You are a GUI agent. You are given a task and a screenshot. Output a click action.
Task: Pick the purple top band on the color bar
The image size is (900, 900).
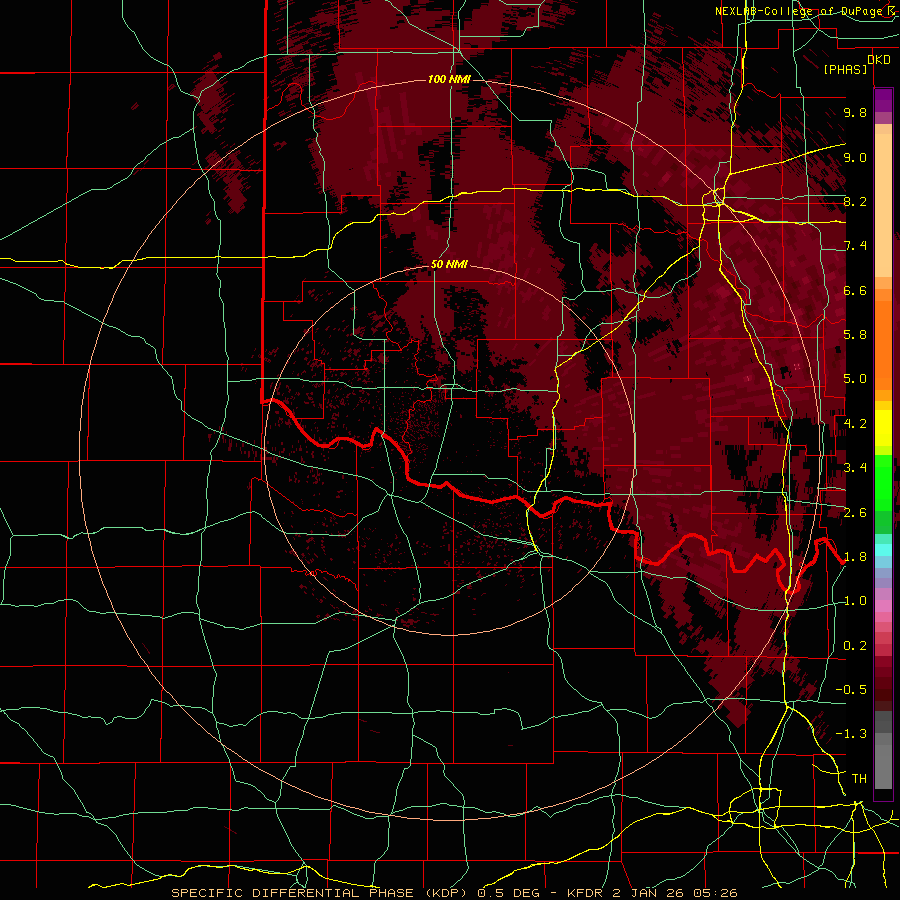pyautogui.click(x=883, y=100)
